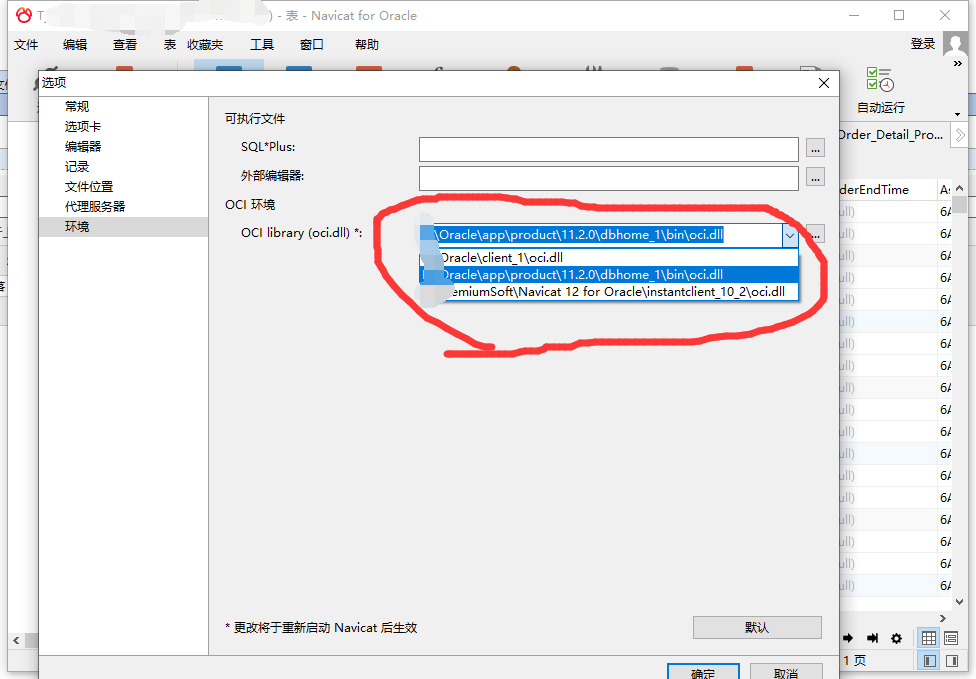Browse for 外部编辑器 executable
Screen dimensions: 976x679
(815, 177)
